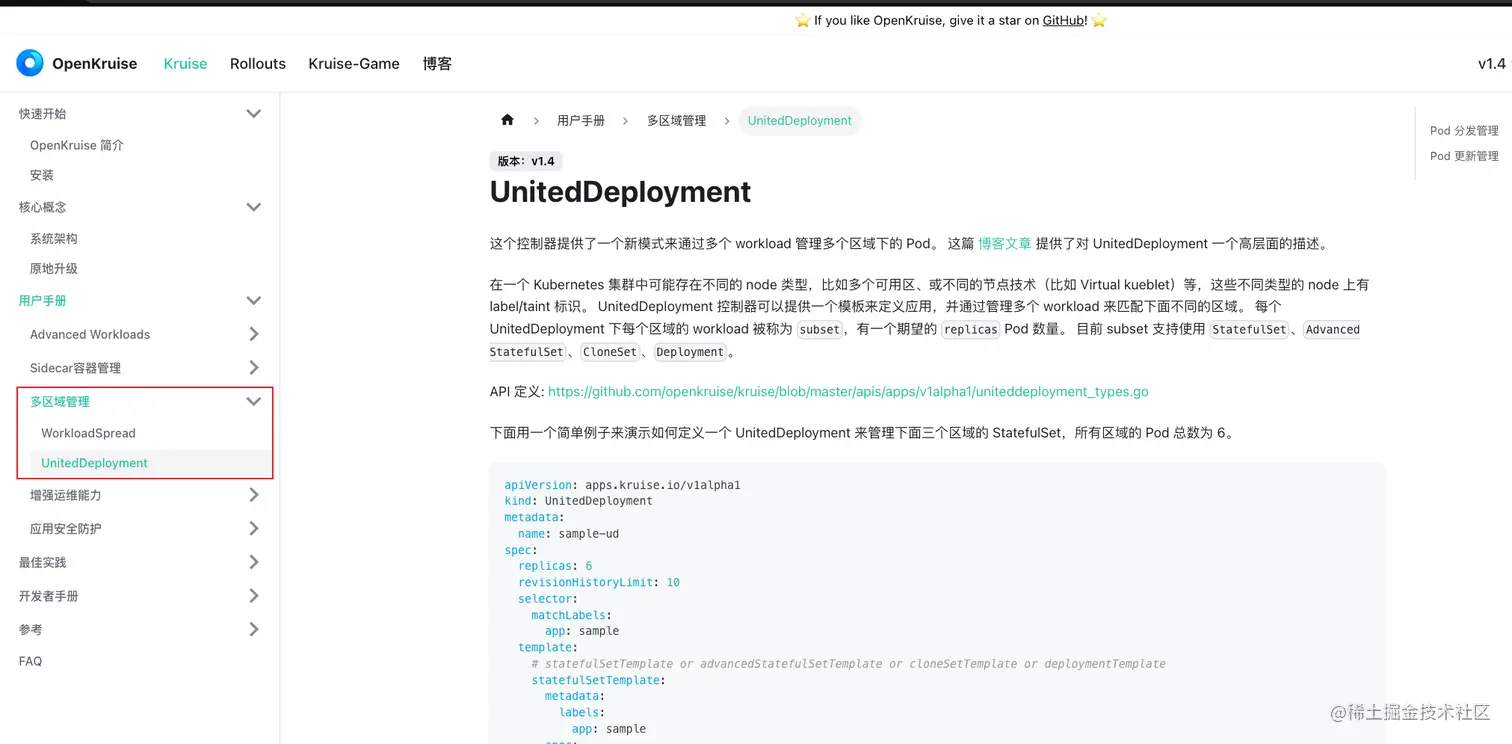Click the OpenKruise brand text

click(95, 63)
